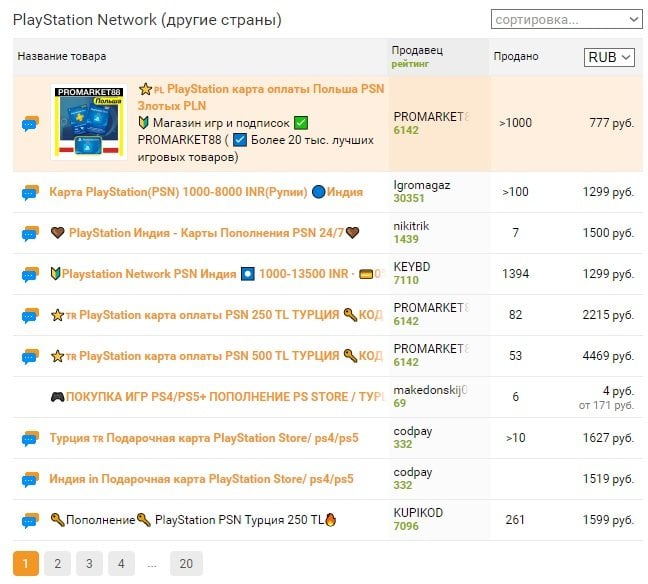Image resolution: width=648 pixels, height=584 pixels.
Task: Go to page 3
Action: 89,563
